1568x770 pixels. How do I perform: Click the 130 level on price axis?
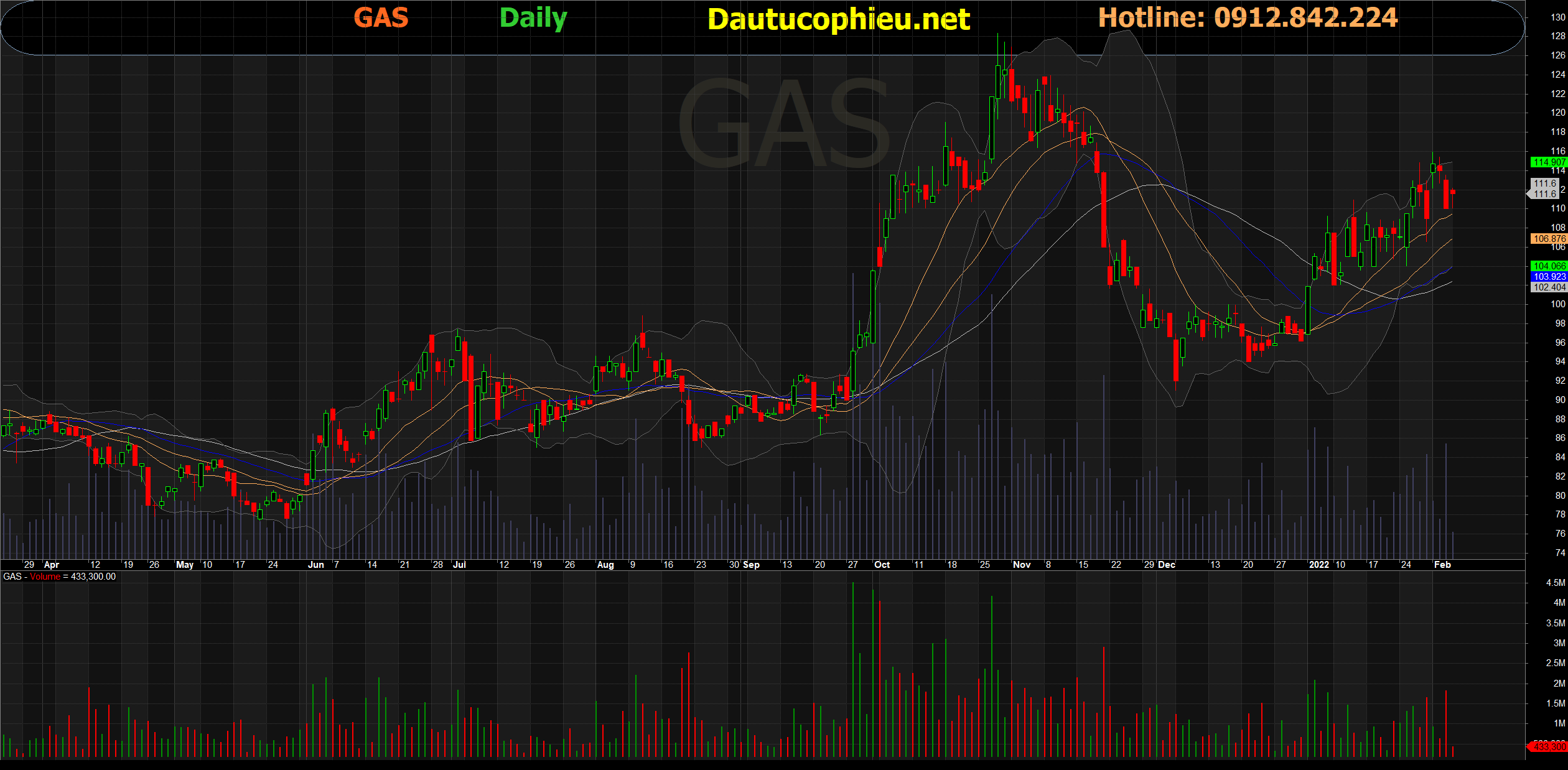click(1557, 17)
